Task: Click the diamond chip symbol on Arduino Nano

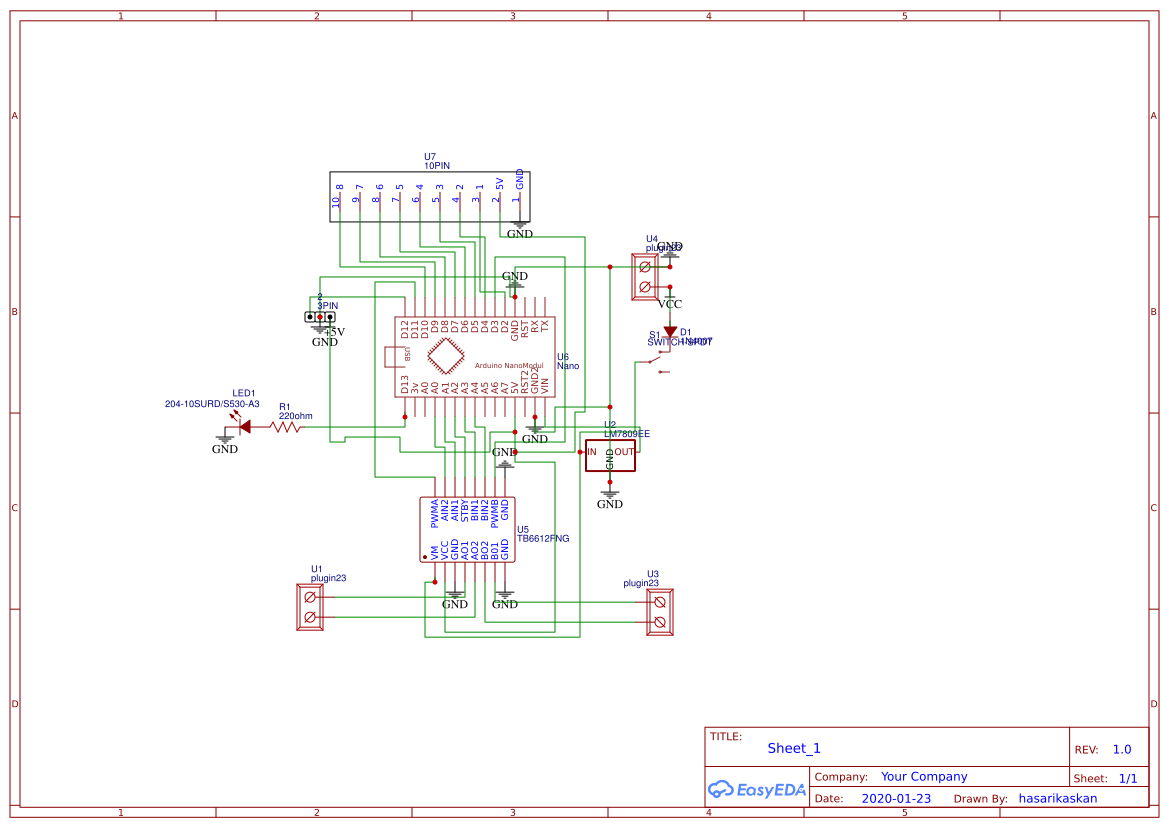Action: click(446, 356)
